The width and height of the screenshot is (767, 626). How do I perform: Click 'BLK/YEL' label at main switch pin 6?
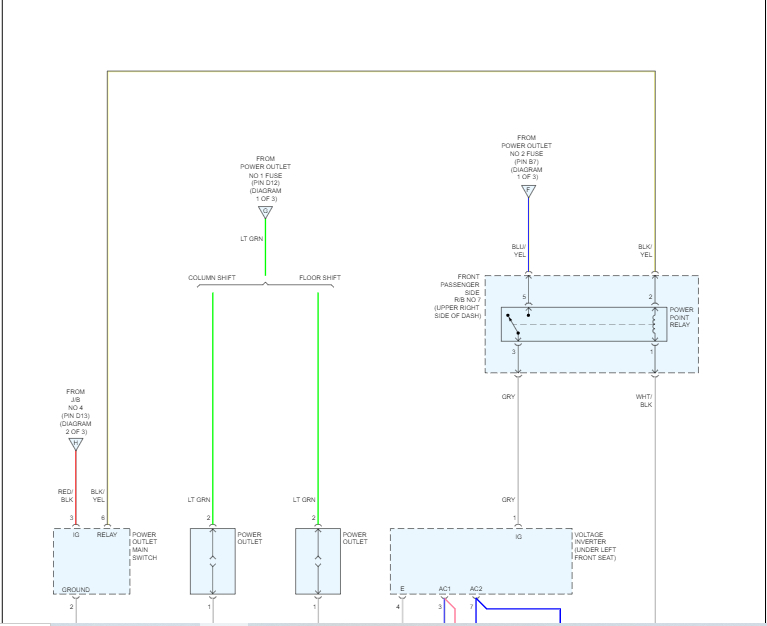pyautogui.click(x=98, y=495)
